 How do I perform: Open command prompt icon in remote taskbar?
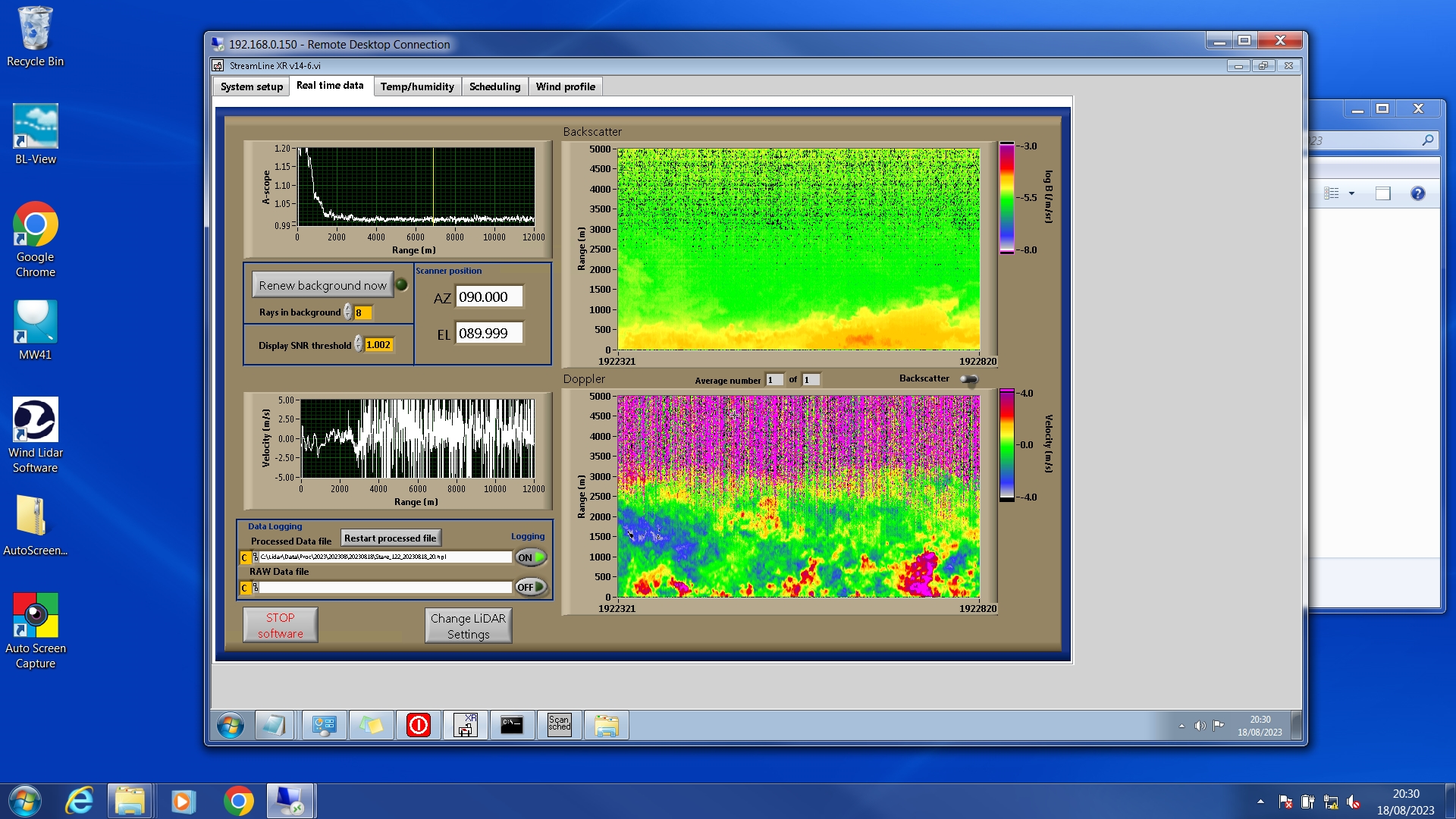512,726
